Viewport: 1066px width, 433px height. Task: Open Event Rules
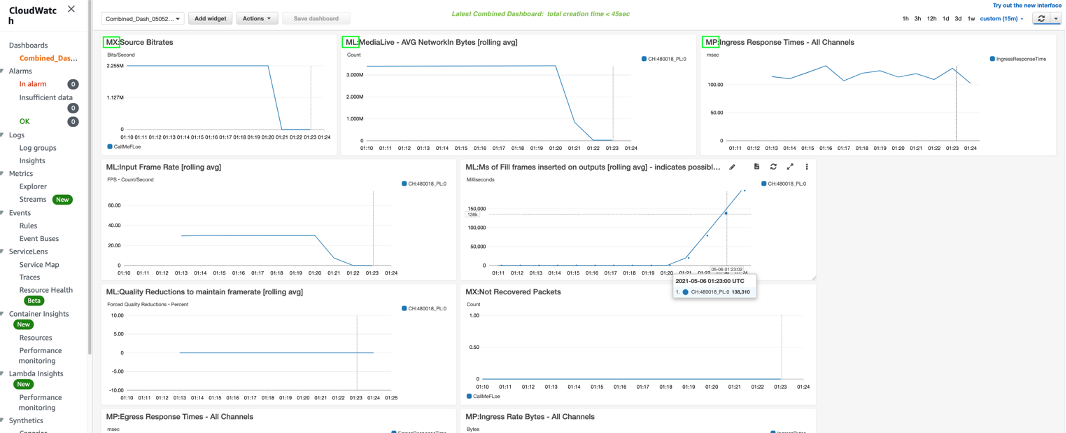[28, 225]
